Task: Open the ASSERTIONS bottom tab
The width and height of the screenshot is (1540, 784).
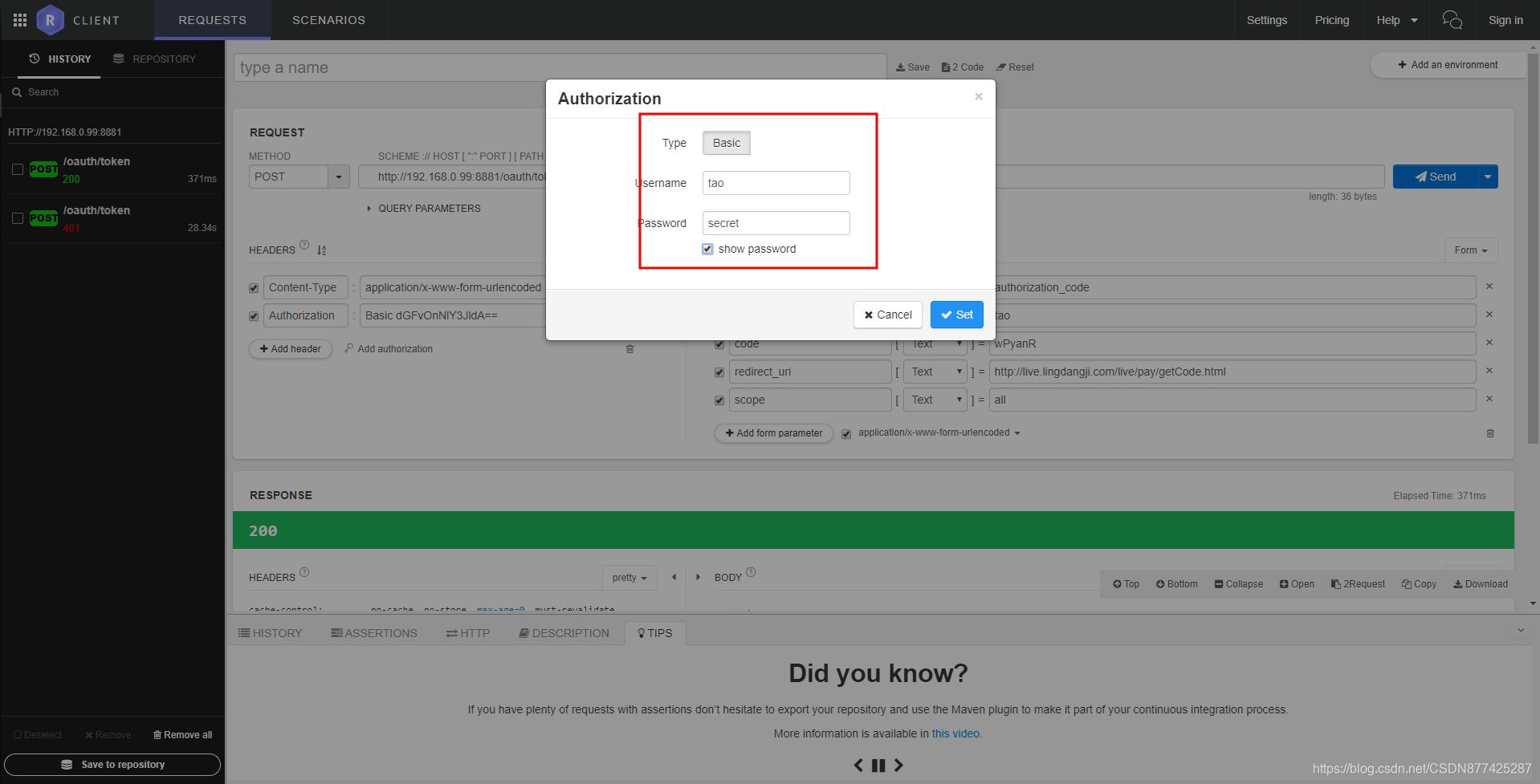Action: click(374, 633)
